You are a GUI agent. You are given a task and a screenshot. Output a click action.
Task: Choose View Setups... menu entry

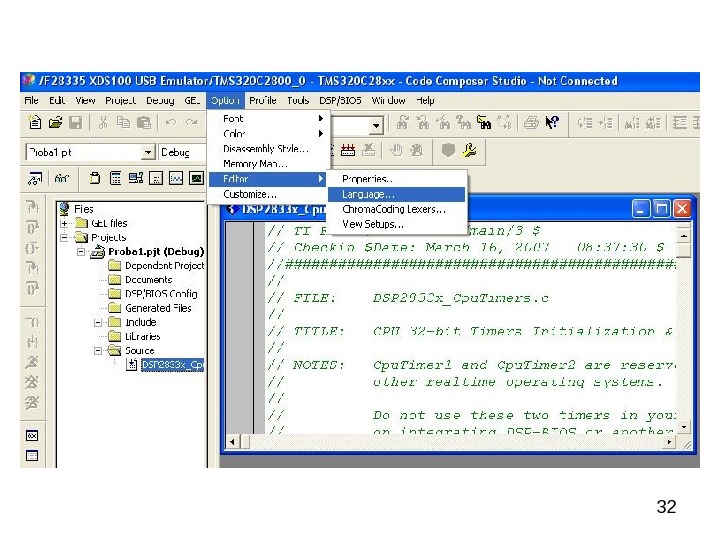coord(397,225)
